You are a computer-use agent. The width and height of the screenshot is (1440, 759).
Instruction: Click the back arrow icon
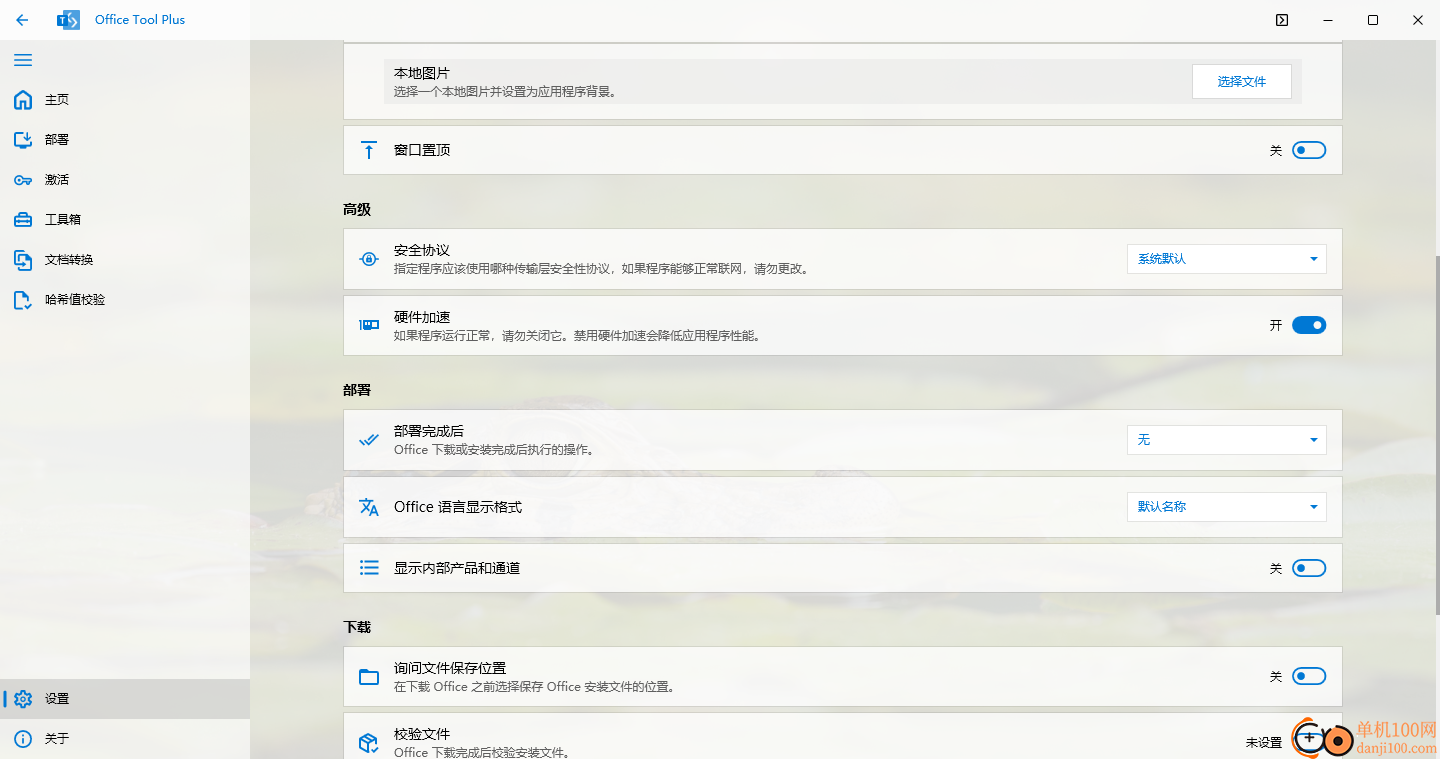click(x=22, y=20)
